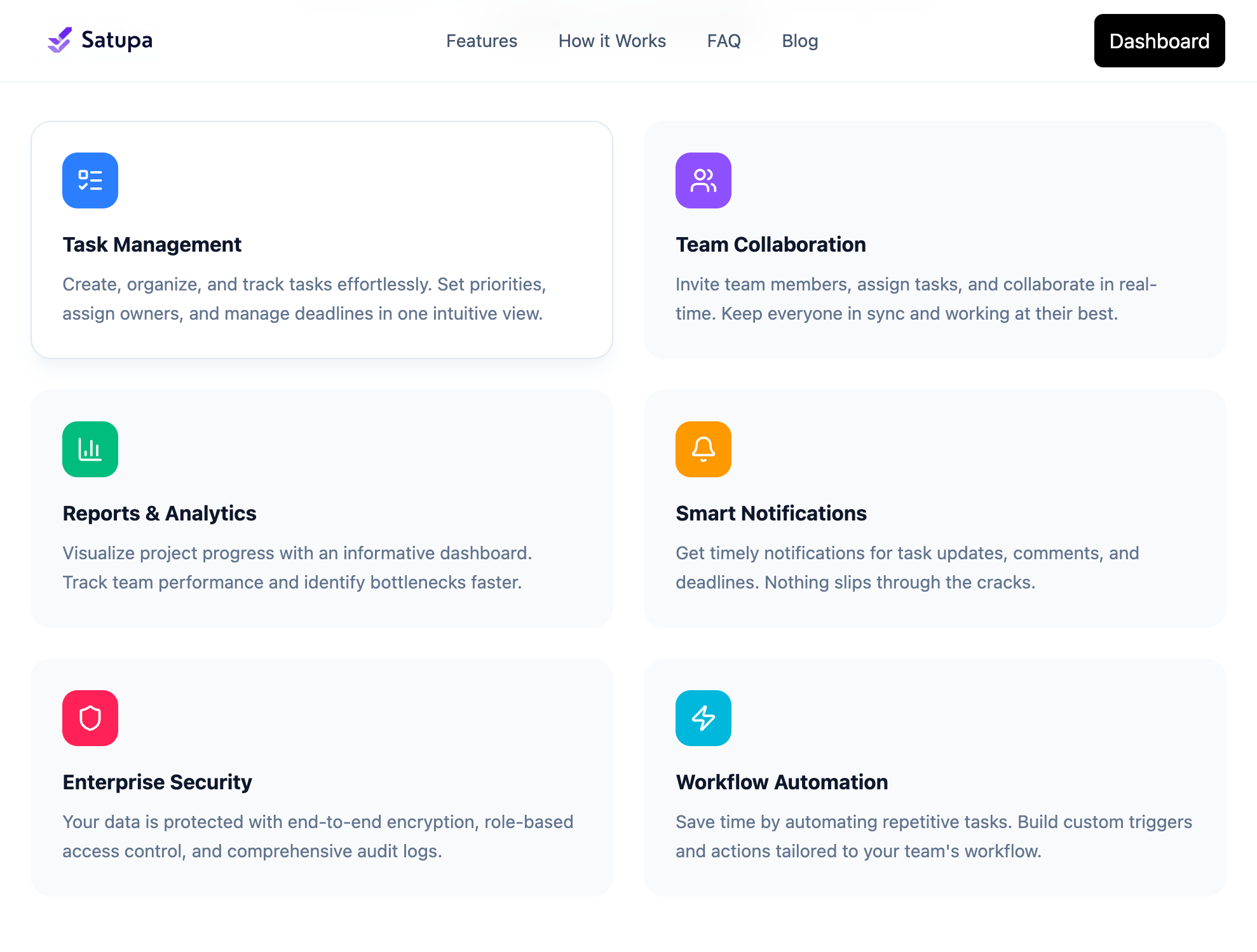Click the Workflow Automation lightning bolt icon
Image resolution: width=1257 pixels, height=952 pixels.
click(x=703, y=718)
